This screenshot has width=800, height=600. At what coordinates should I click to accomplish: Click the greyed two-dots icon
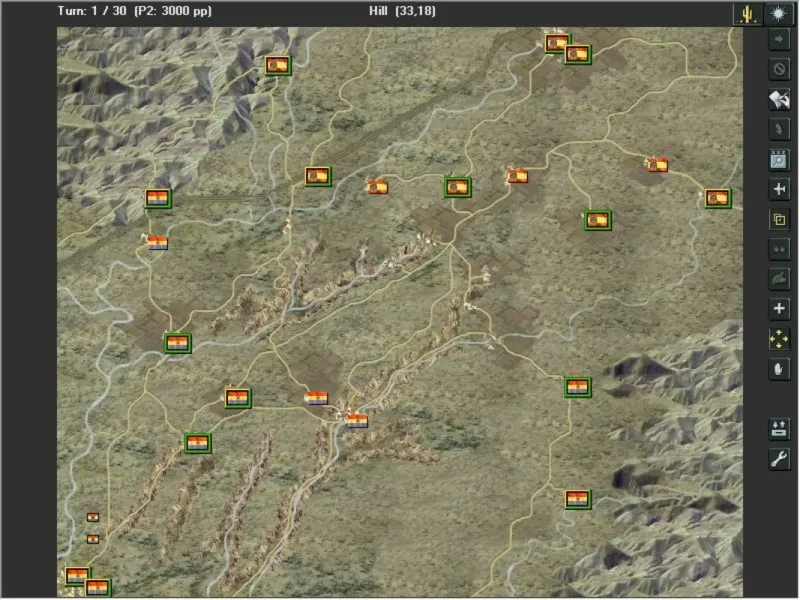pyautogui.click(x=779, y=249)
